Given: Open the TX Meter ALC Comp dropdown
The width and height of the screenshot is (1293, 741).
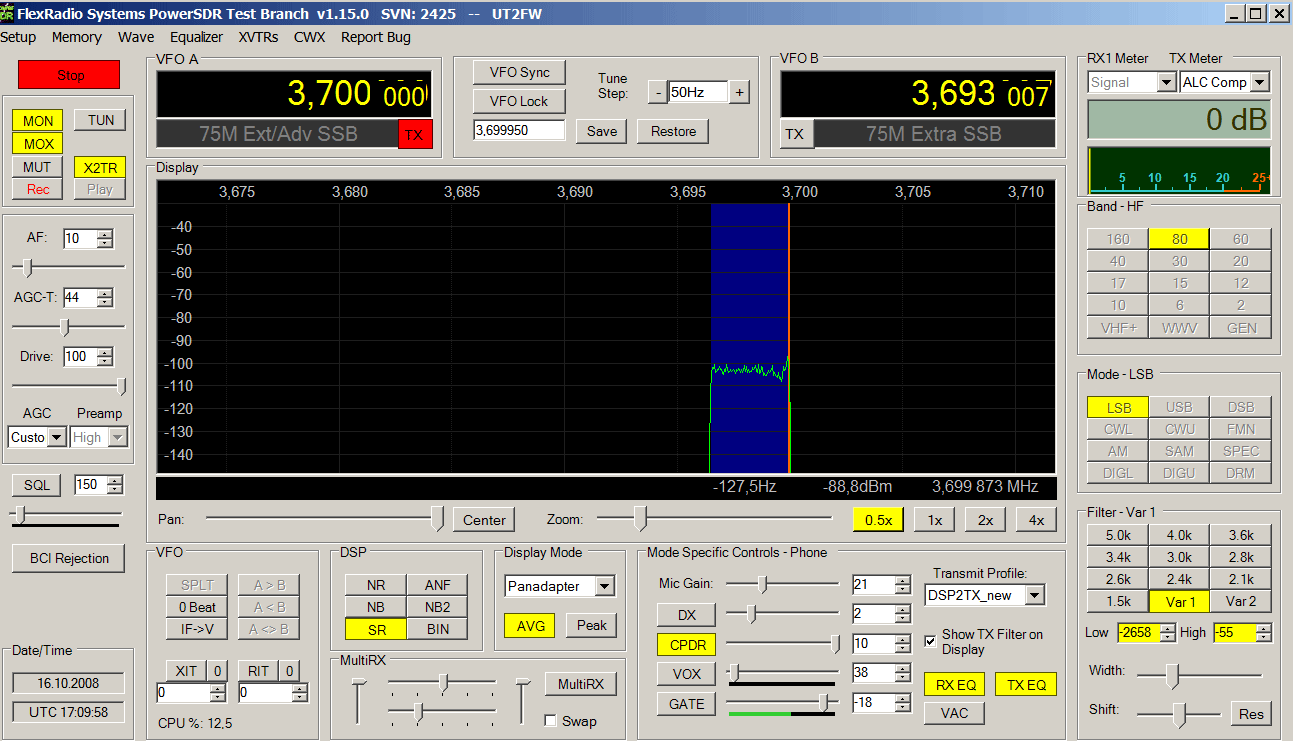Looking at the screenshot, I should 1259,82.
